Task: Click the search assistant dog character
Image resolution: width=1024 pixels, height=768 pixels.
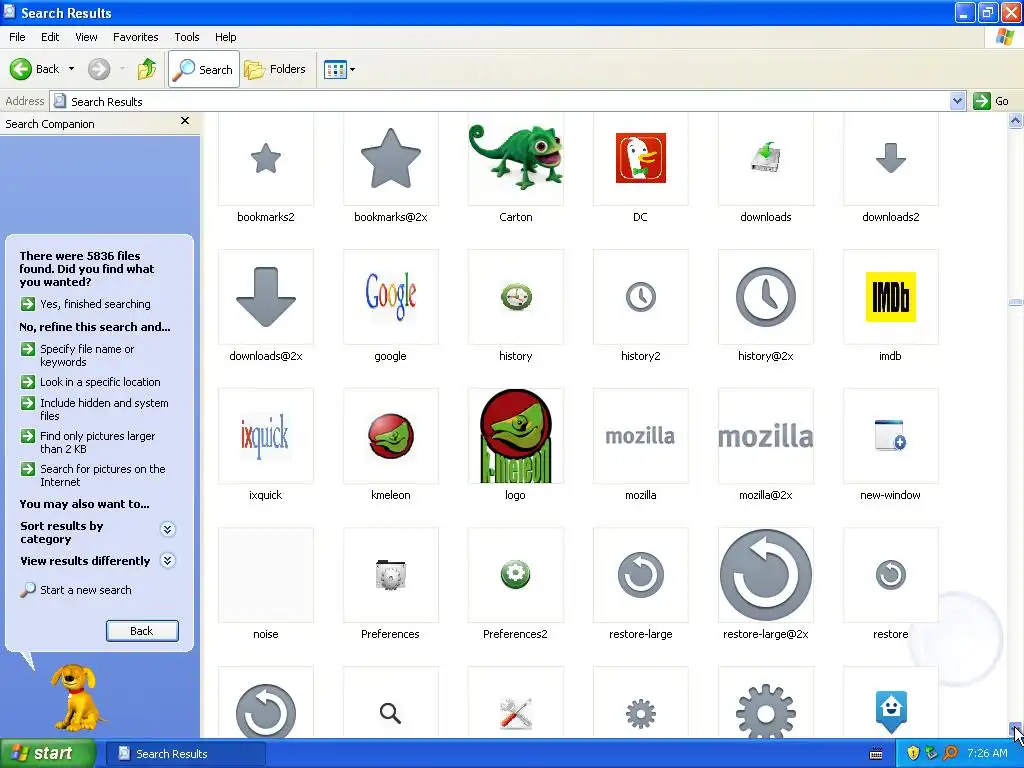Action: pyautogui.click(x=76, y=696)
